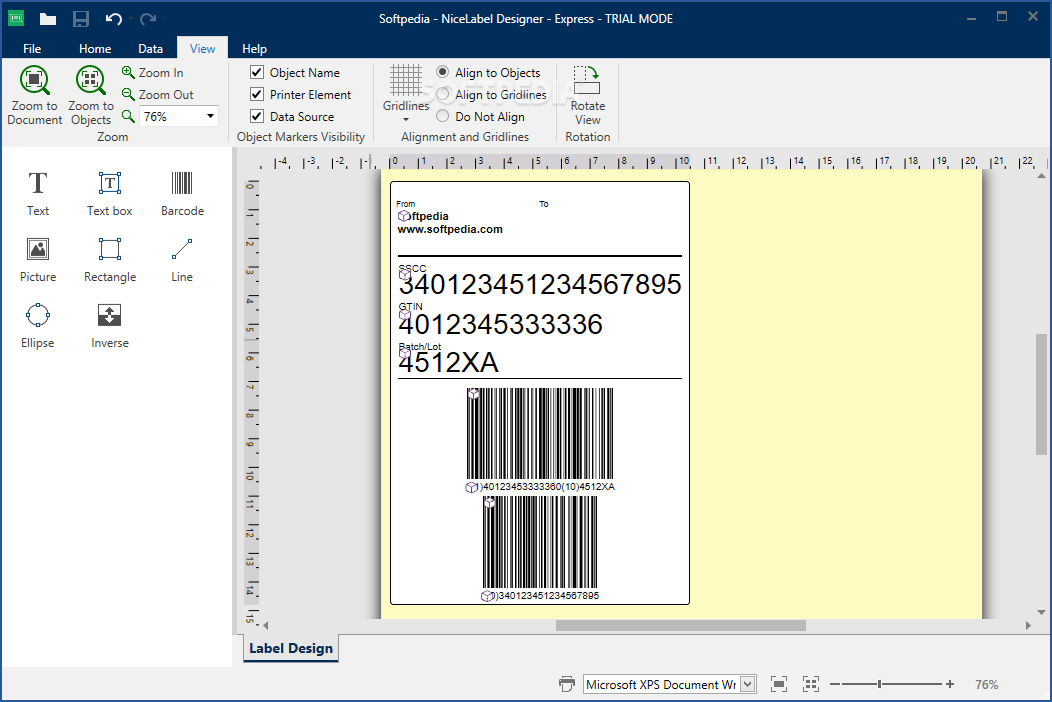The image size is (1052, 702).
Task: Select the upper barcode on label
Action: (540, 434)
